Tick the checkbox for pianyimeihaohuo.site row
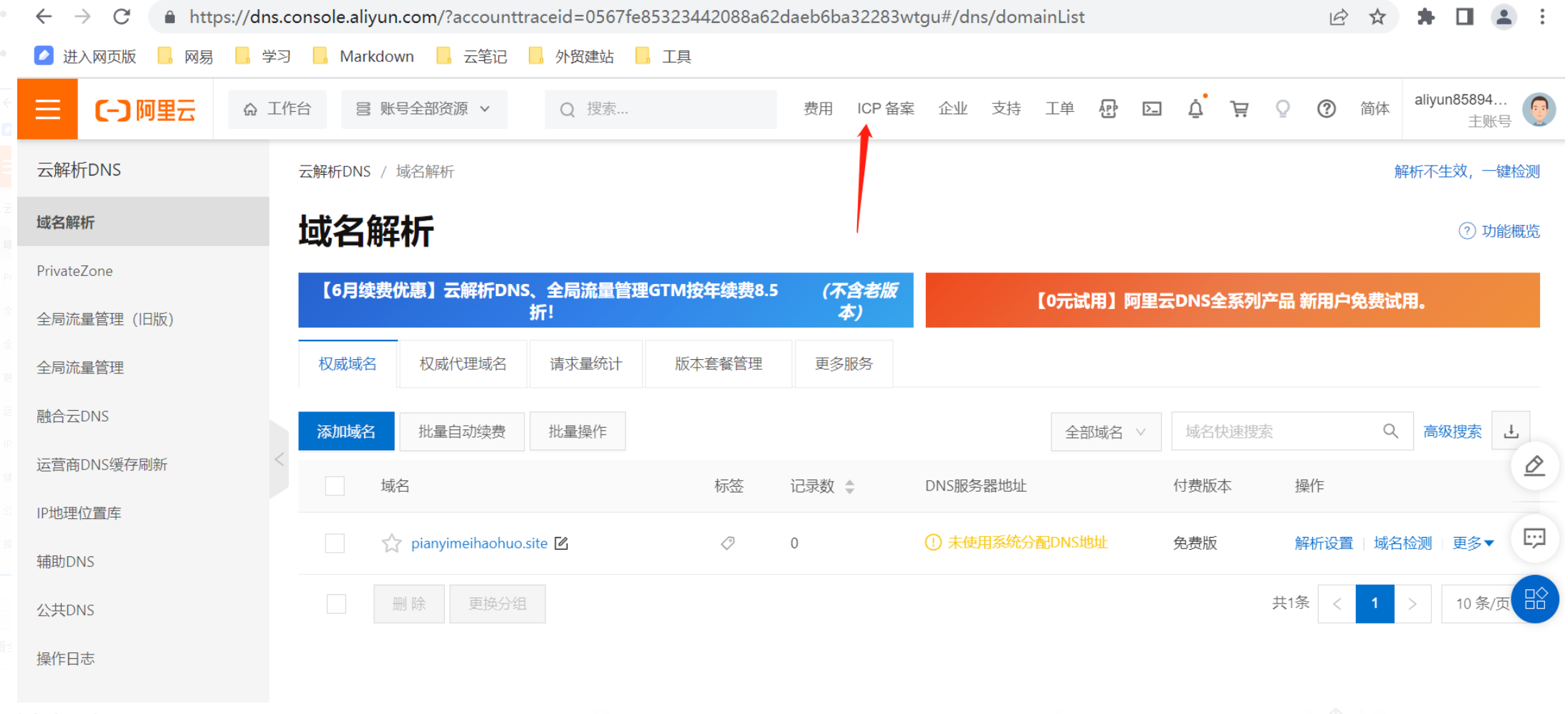 (335, 543)
